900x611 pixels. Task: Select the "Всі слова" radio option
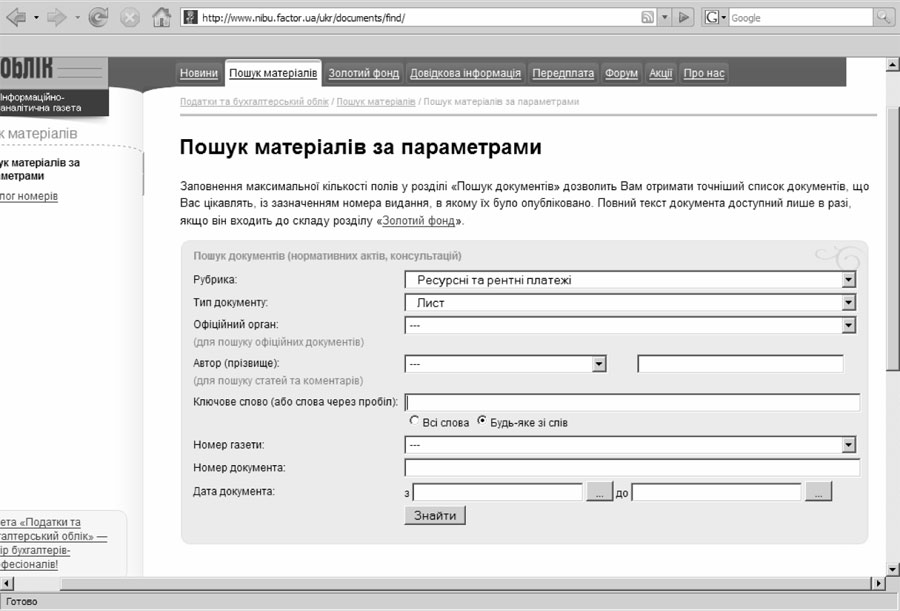coord(415,422)
